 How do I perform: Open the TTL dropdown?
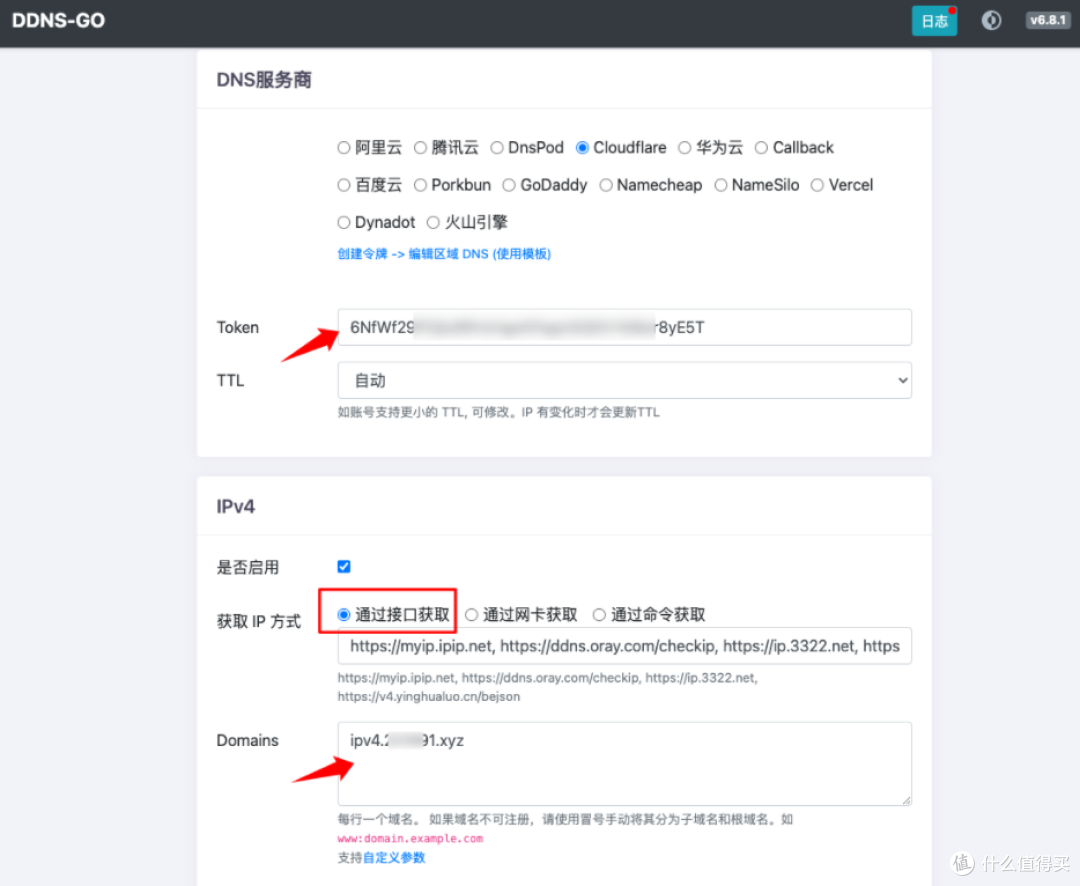point(624,380)
